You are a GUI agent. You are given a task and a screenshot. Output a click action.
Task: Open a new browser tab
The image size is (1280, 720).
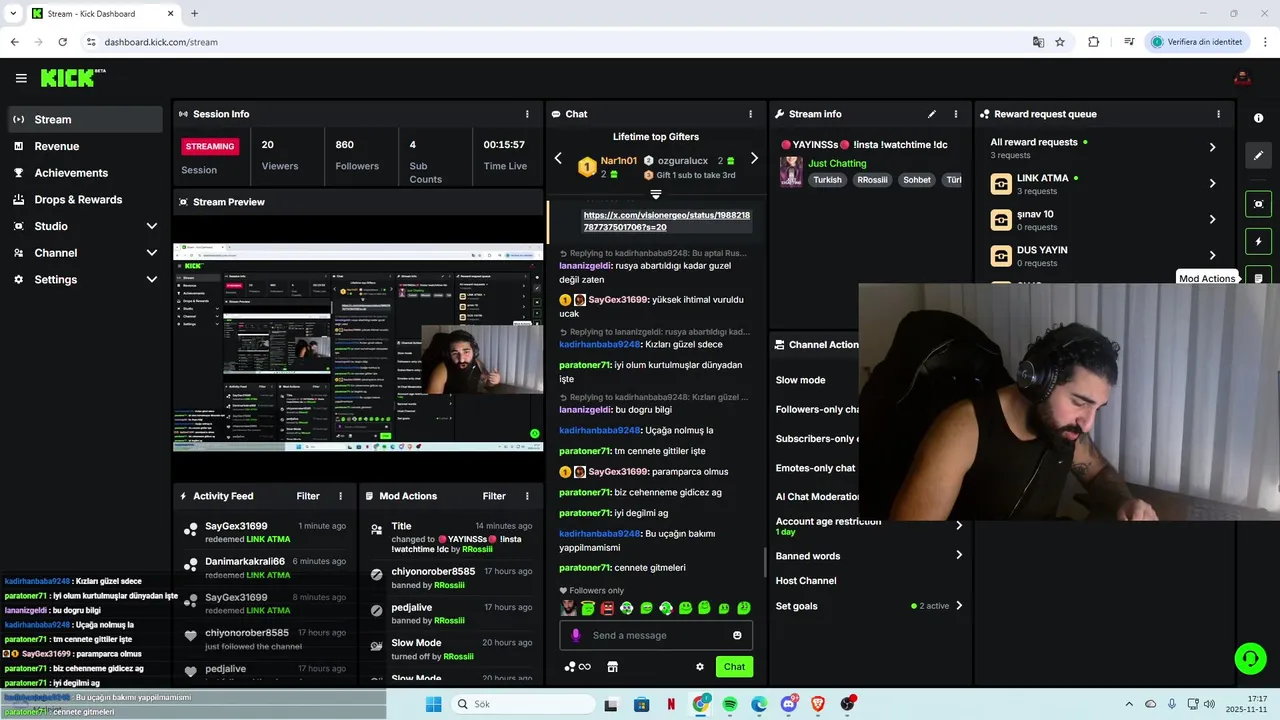pos(194,14)
